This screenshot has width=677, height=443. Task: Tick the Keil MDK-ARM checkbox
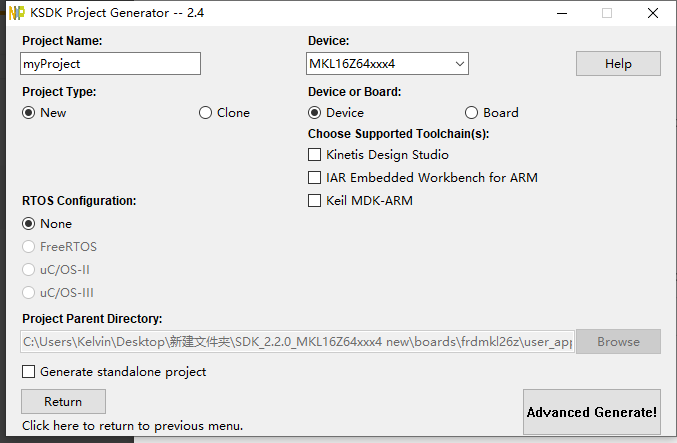(315, 201)
